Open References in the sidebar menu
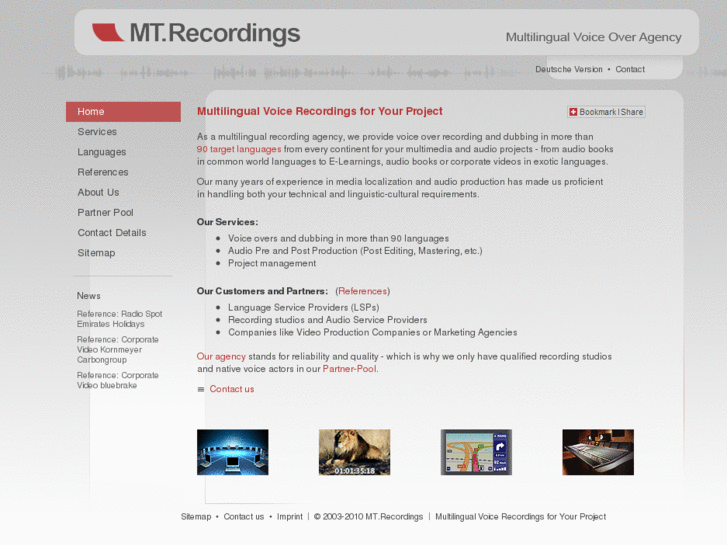727x545 pixels. [x=102, y=172]
